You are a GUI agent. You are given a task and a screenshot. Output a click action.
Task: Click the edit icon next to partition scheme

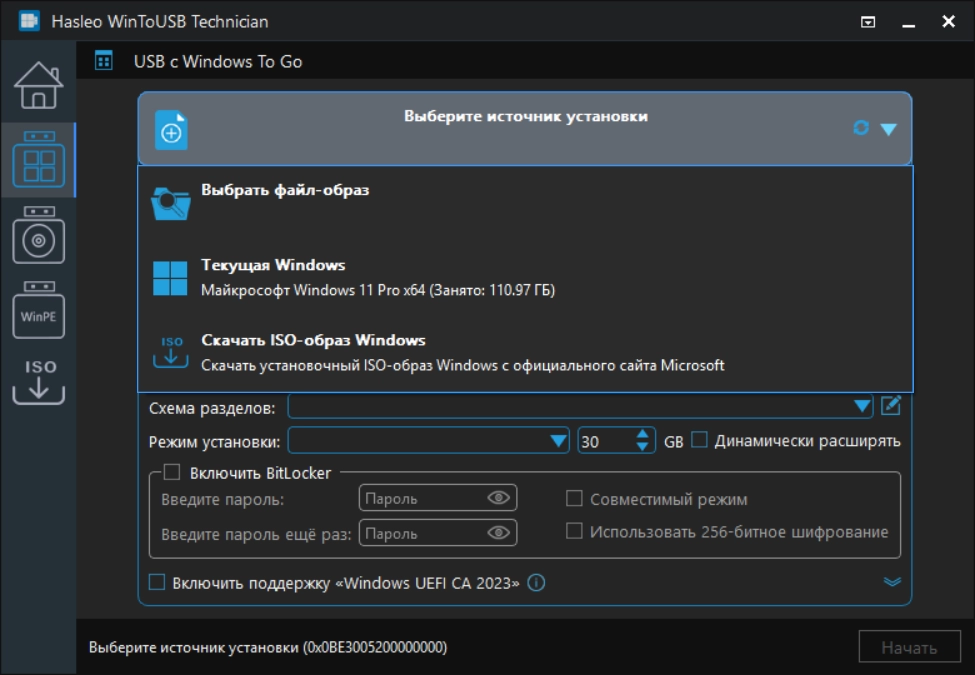point(890,406)
